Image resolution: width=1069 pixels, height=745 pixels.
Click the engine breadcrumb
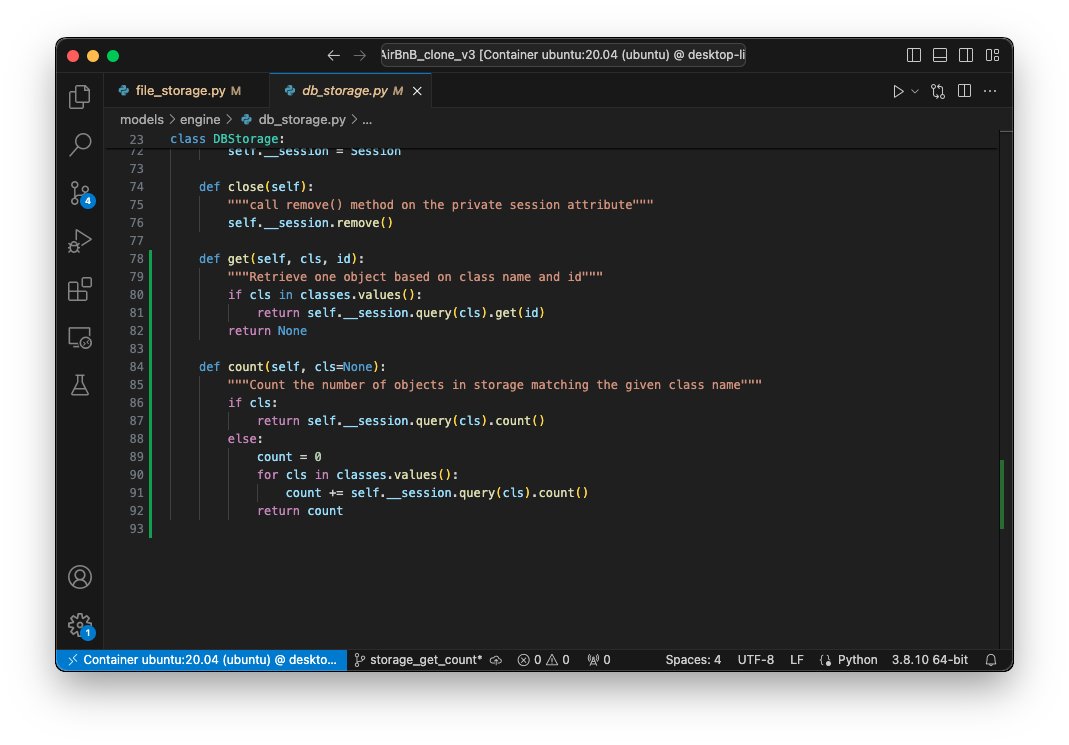point(200,119)
